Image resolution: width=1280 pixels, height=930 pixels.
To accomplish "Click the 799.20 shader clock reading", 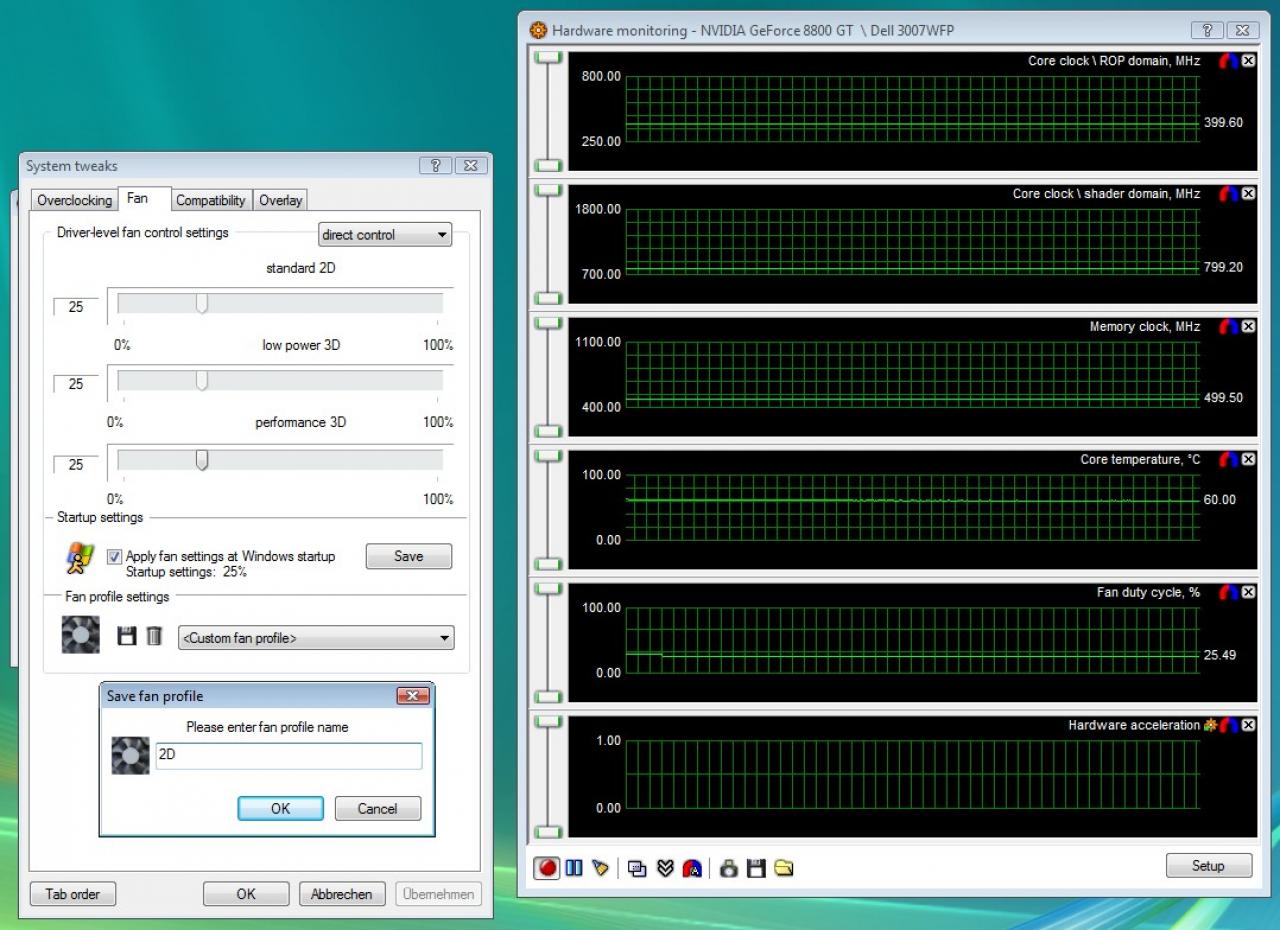I will tap(1223, 268).
